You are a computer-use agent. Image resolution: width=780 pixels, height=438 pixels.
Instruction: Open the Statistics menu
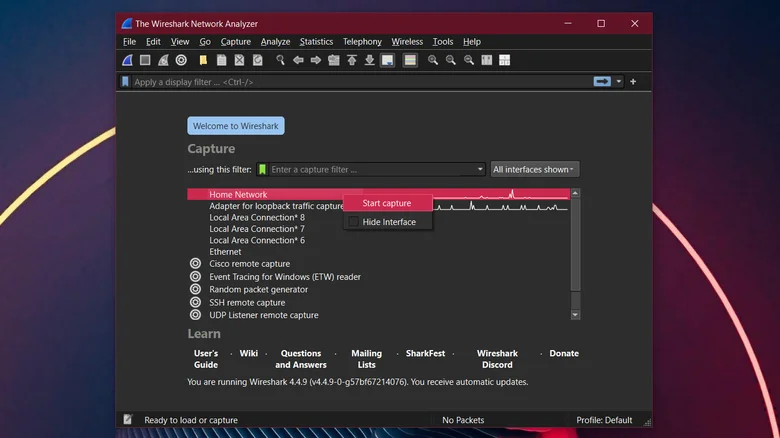pos(316,42)
